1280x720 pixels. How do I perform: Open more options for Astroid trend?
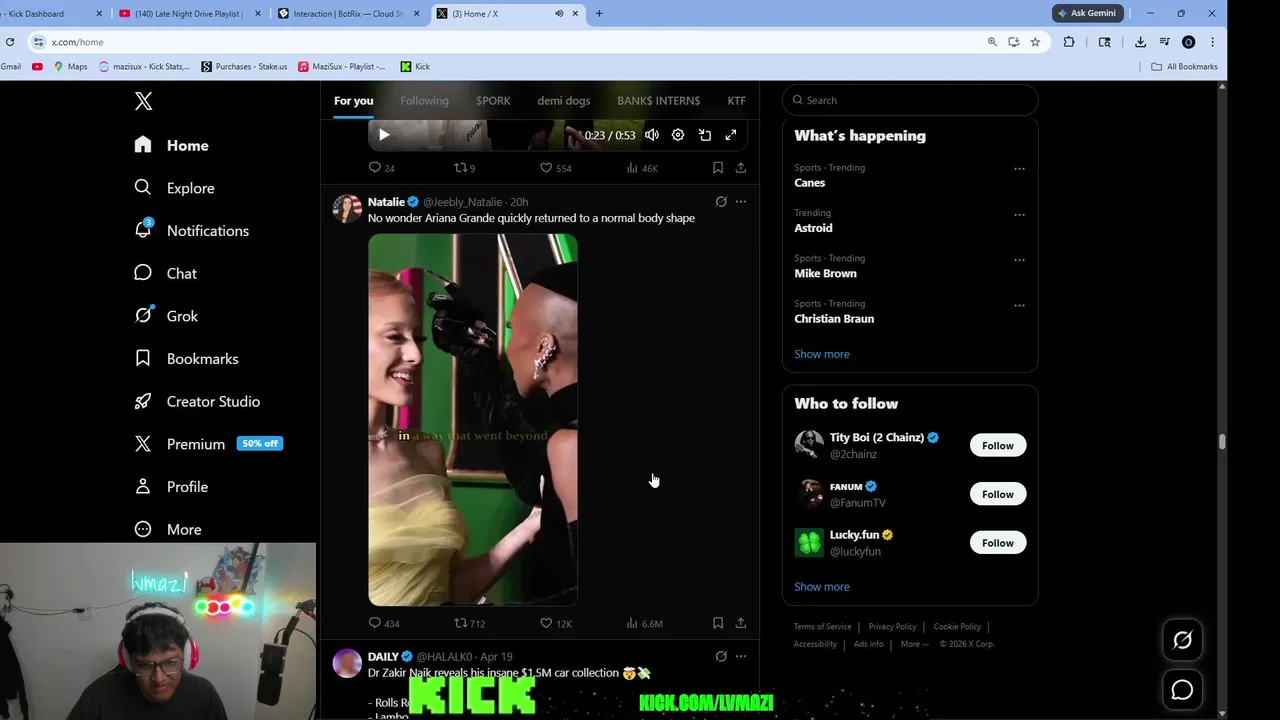coord(1019,215)
